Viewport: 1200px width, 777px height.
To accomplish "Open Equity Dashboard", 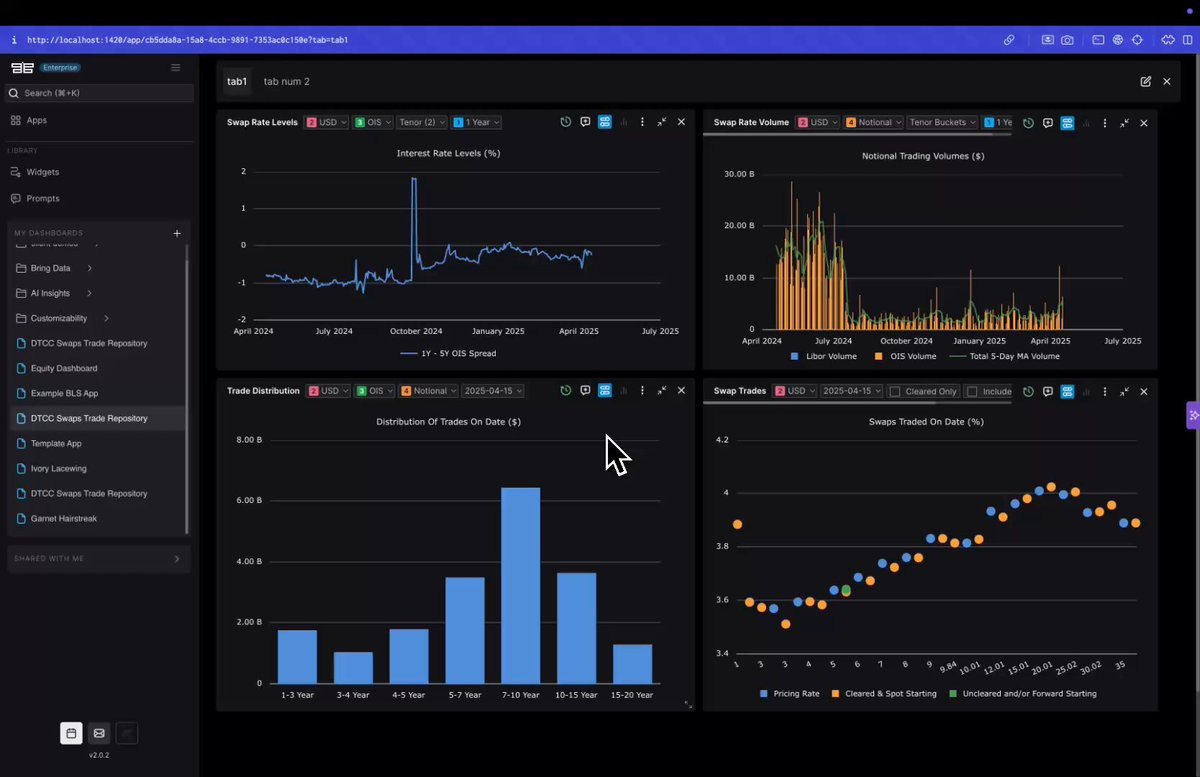I will coord(64,368).
